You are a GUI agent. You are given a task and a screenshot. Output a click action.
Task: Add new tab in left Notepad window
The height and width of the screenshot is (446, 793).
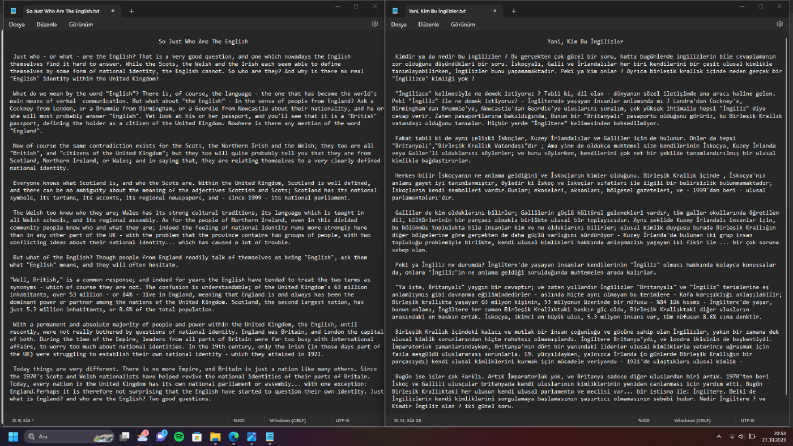pos(131,11)
